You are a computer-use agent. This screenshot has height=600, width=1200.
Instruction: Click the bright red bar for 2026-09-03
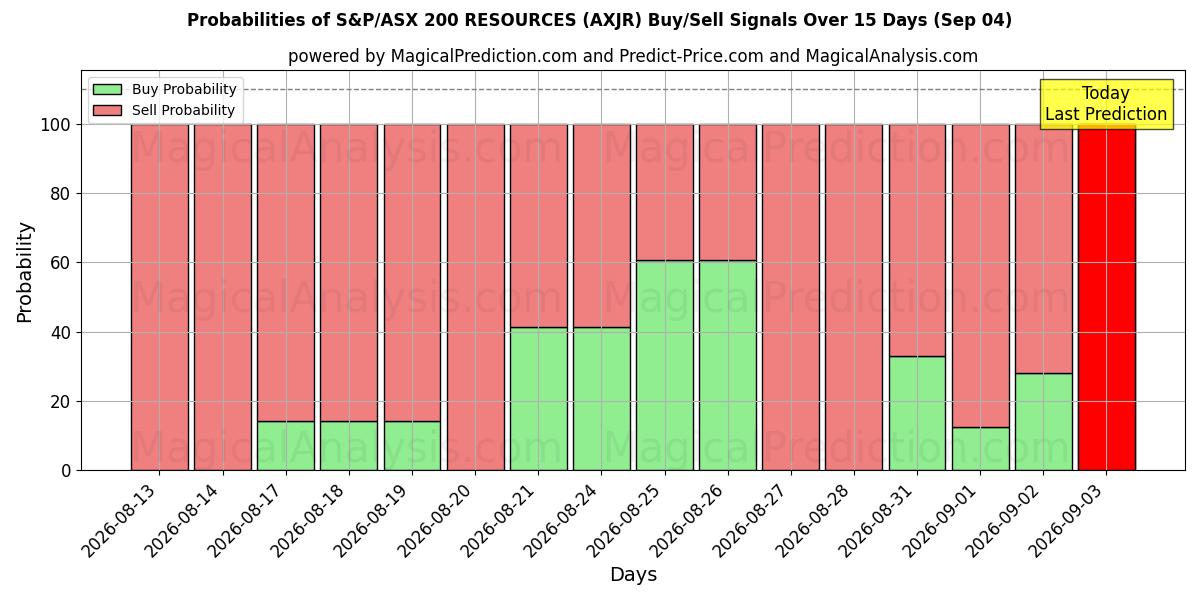tap(1106, 297)
